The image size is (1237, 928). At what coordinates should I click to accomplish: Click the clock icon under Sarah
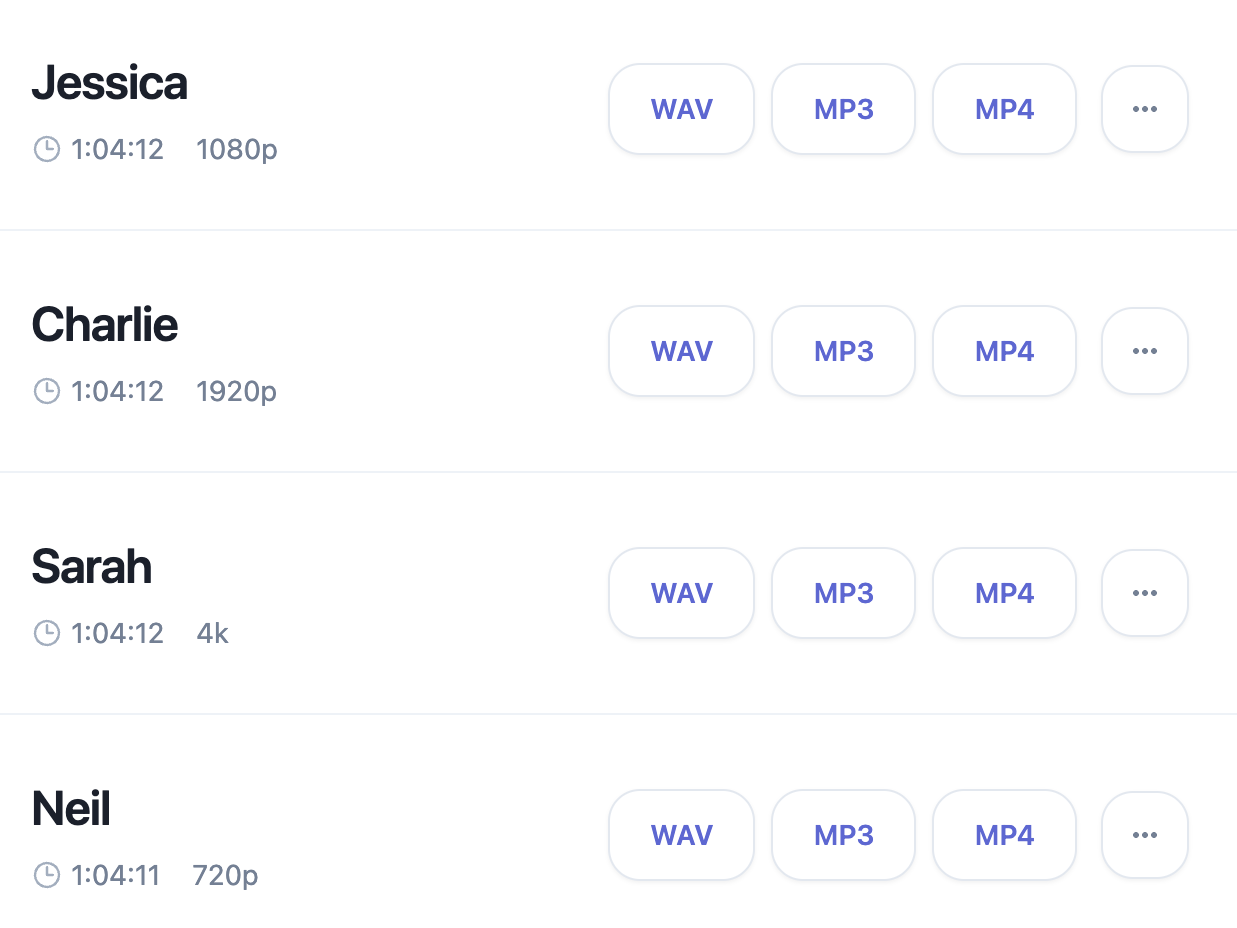(x=47, y=633)
